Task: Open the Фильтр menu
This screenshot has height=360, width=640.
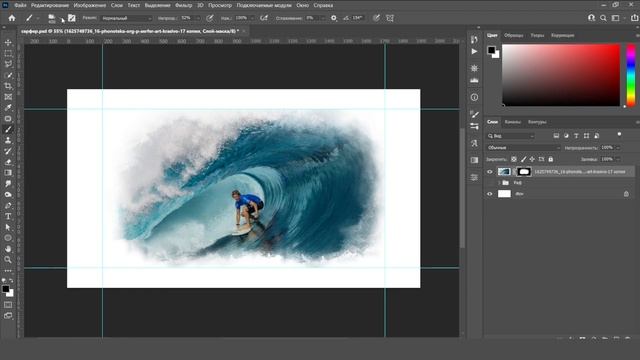Action: tap(183, 5)
